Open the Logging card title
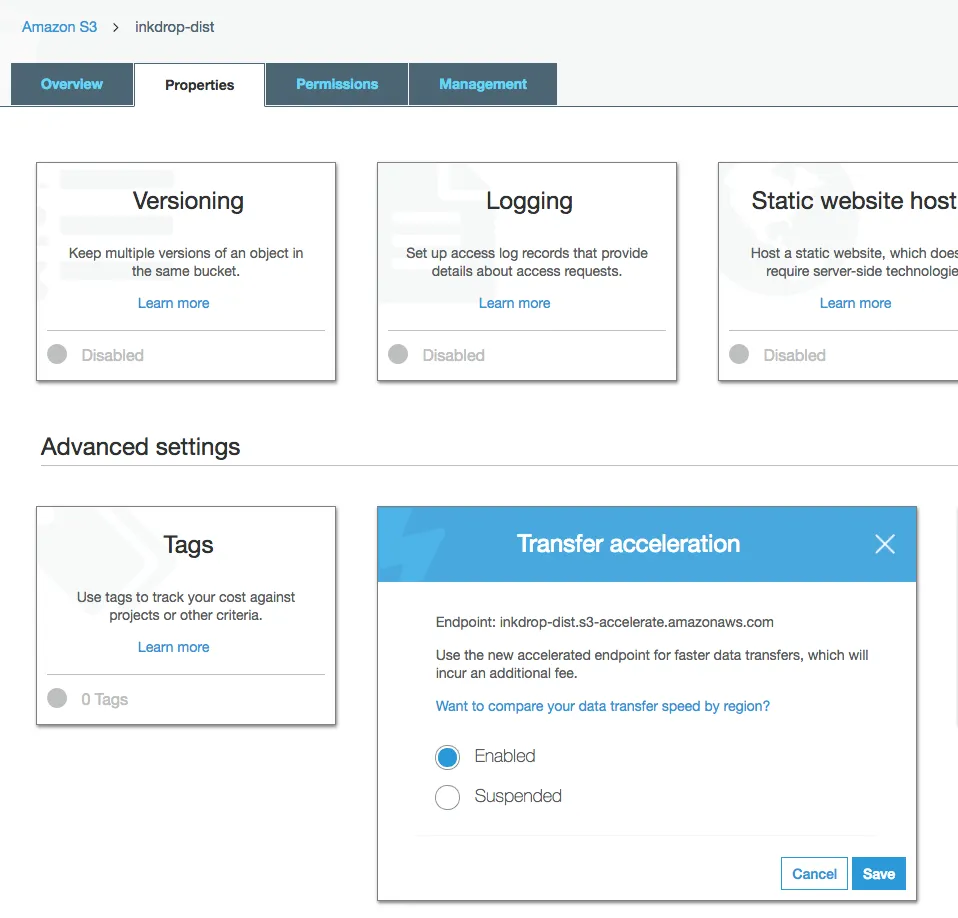Image resolution: width=958 pixels, height=918 pixels. 529,201
